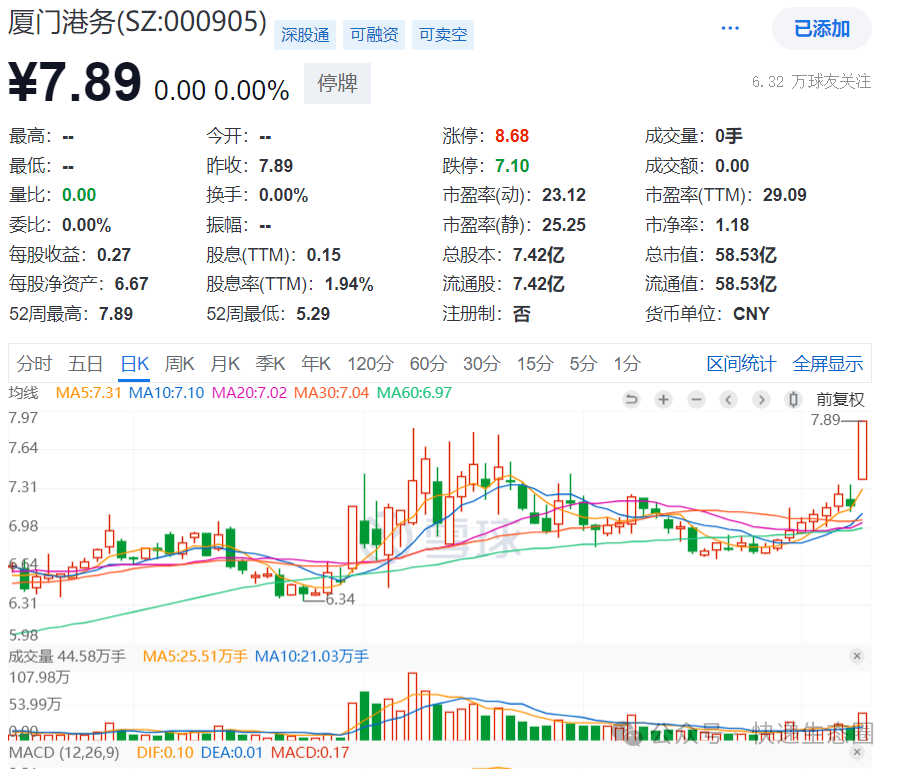The image size is (903, 769).
Task: Click the MA20:7.02 moving average label
Action: (249, 393)
